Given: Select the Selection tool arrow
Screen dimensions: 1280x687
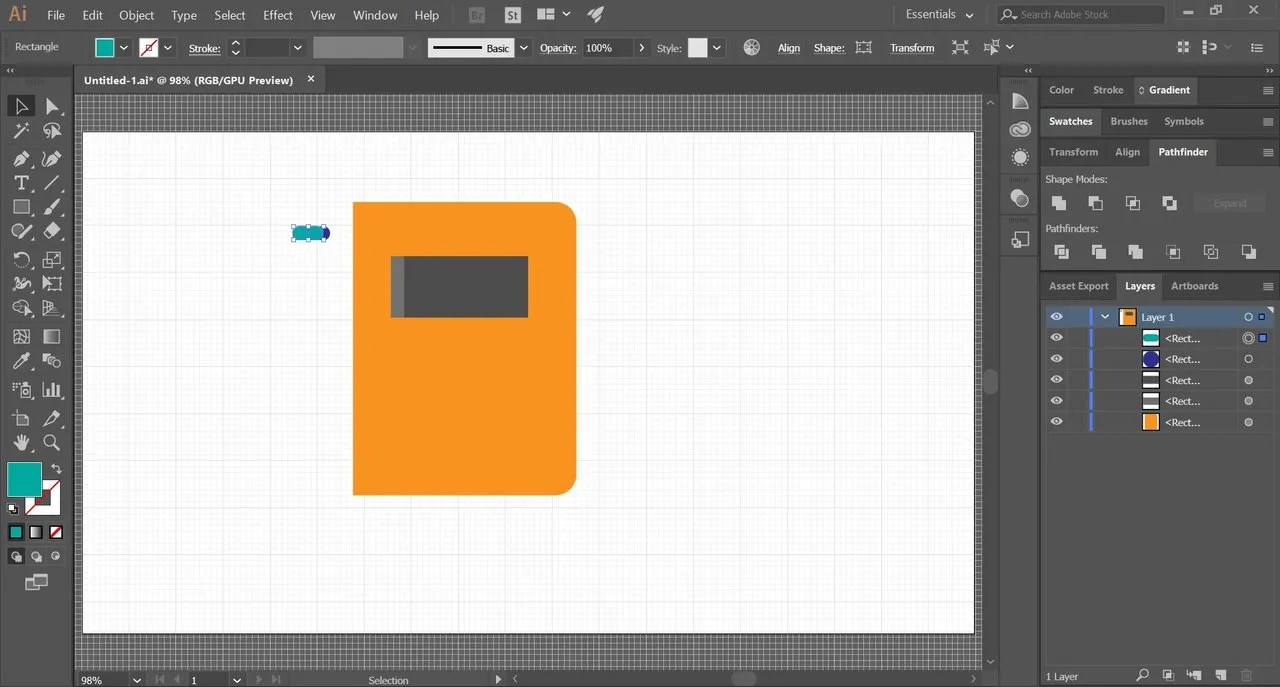Looking at the screenshot, I should [21, 106].
